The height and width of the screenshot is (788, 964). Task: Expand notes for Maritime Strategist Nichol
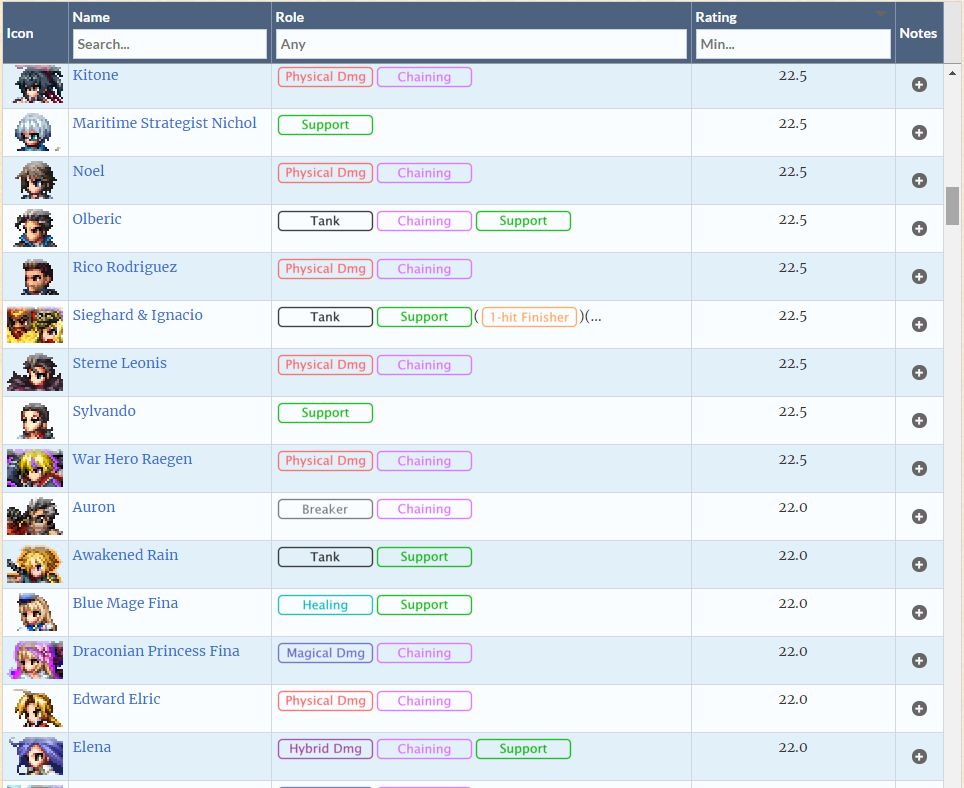coord(919,133)
